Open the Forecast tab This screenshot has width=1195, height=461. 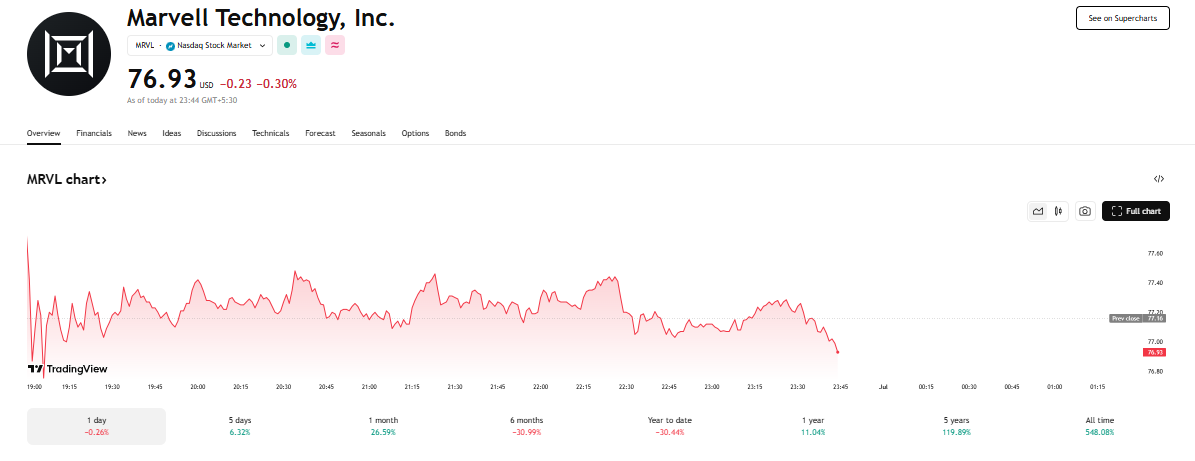pyautogui.click(x=320, y=133)
